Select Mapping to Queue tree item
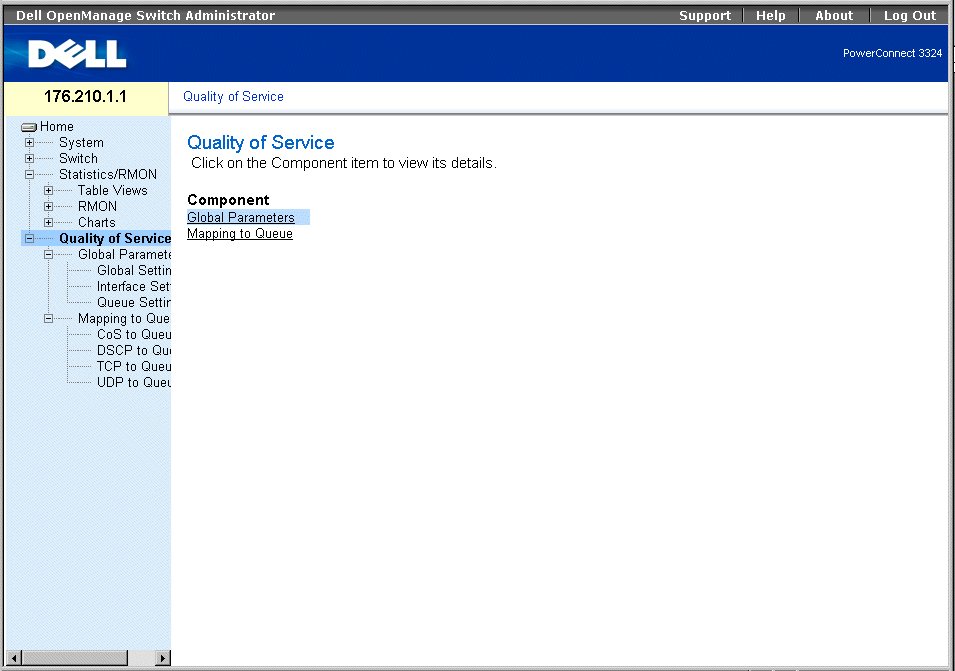Image resolution: width=955 pixels, height=671 pixels. [x=124, y=318]
